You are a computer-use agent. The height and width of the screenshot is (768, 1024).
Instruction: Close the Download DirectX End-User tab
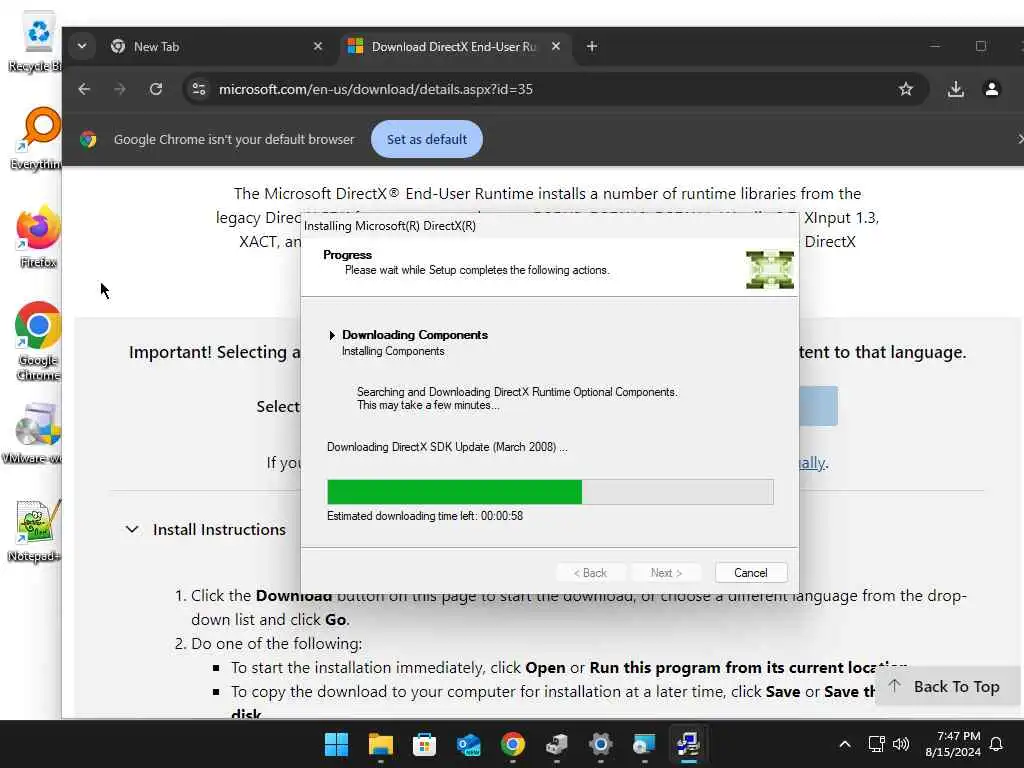pos(556,46)
